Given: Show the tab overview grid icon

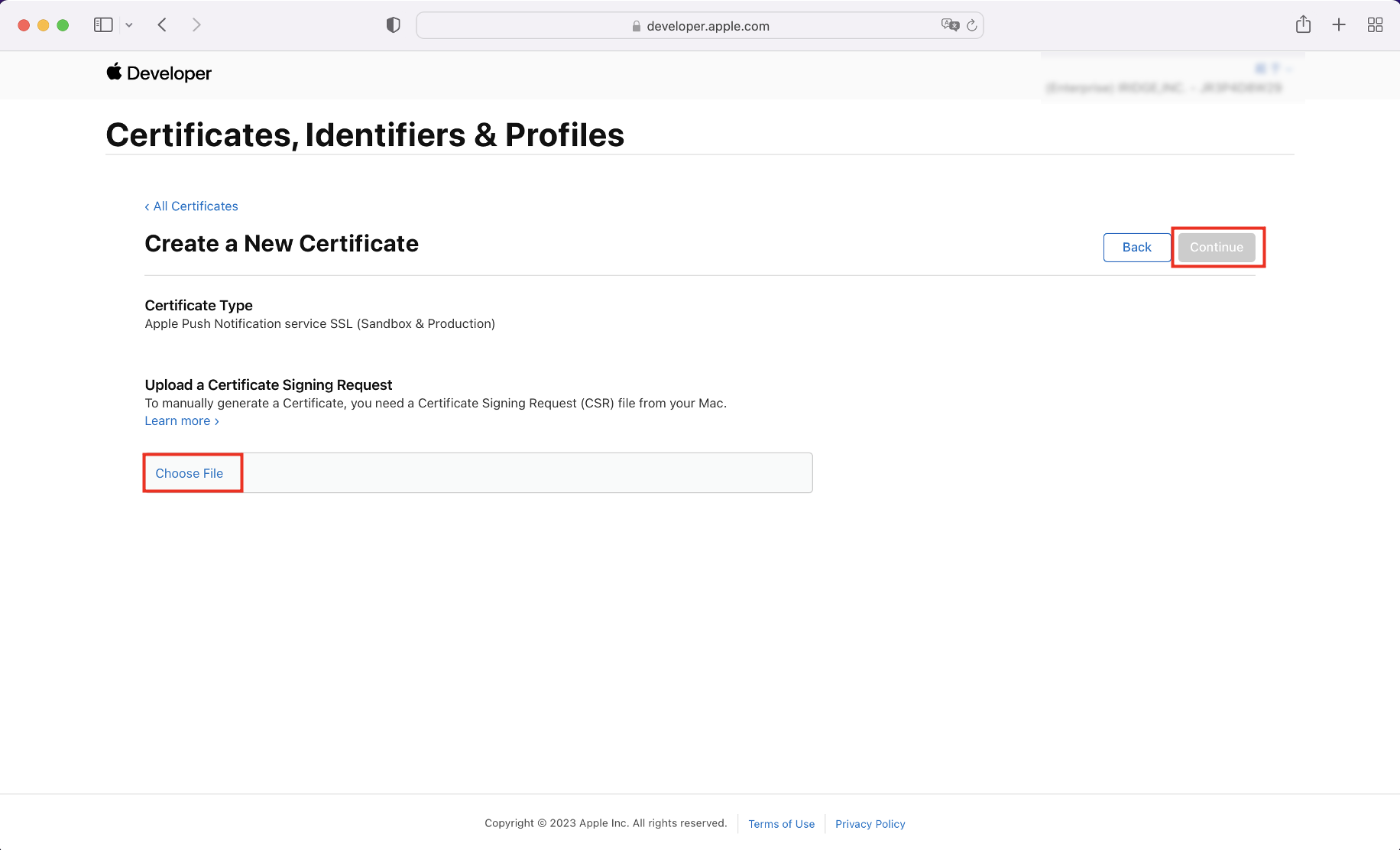Looking at the screenshot, I should point(1375,25).
